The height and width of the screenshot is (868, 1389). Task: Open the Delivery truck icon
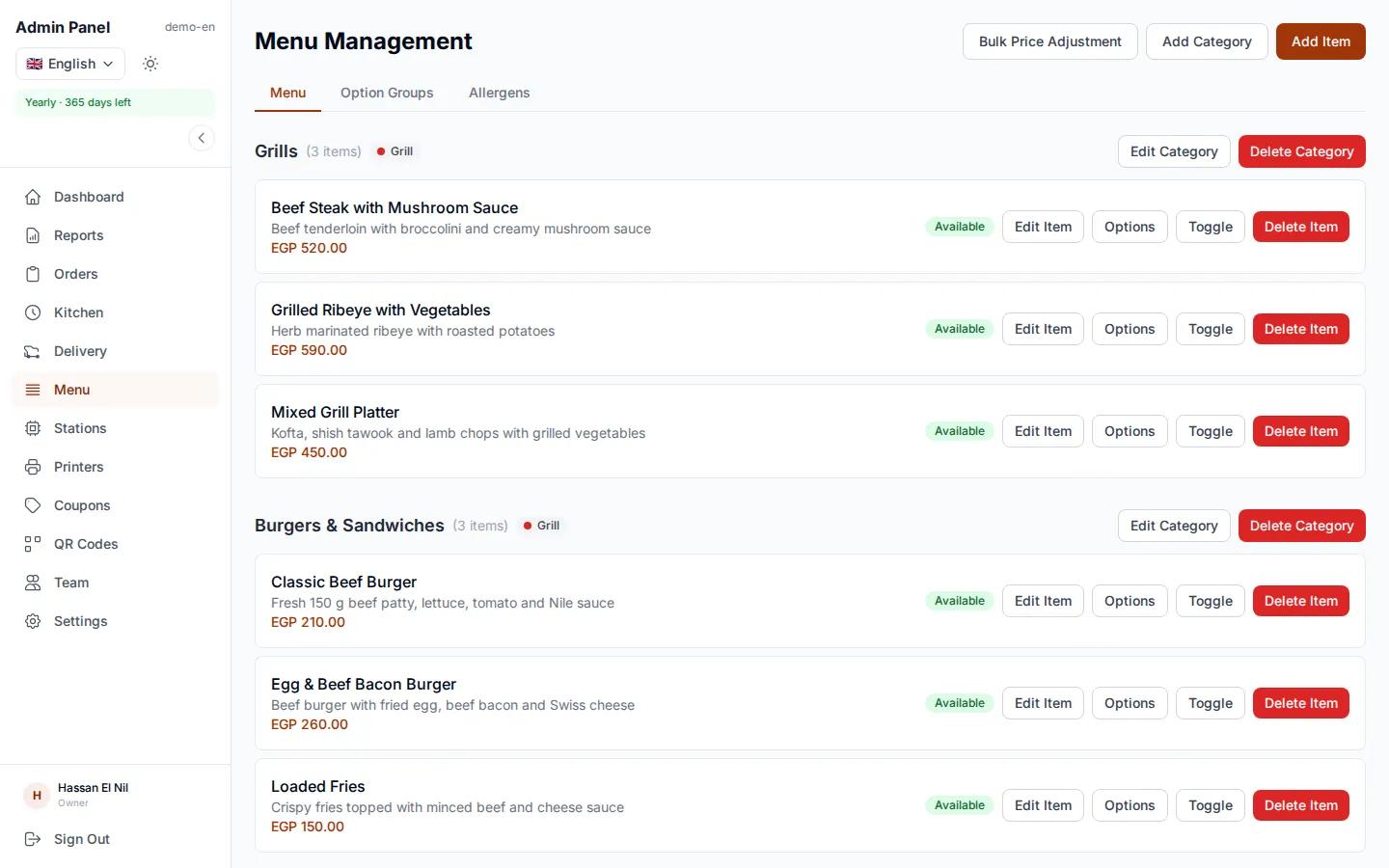pos(33,351)
